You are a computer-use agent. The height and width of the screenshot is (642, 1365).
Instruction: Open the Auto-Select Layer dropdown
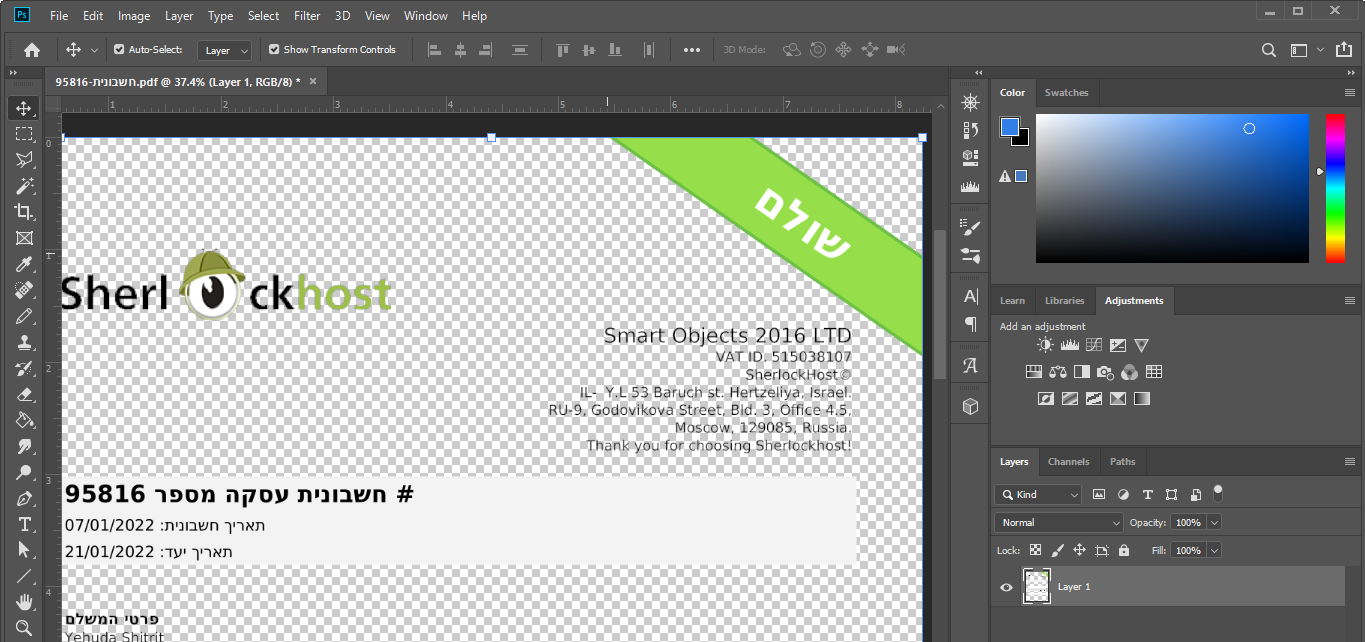[224, 51]
